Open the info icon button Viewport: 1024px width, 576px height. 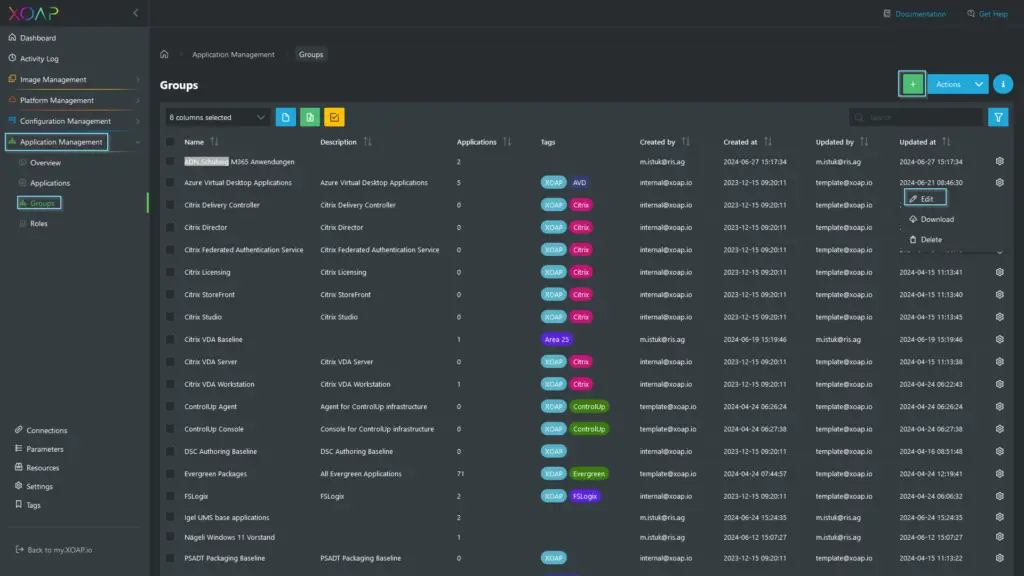1002,84
